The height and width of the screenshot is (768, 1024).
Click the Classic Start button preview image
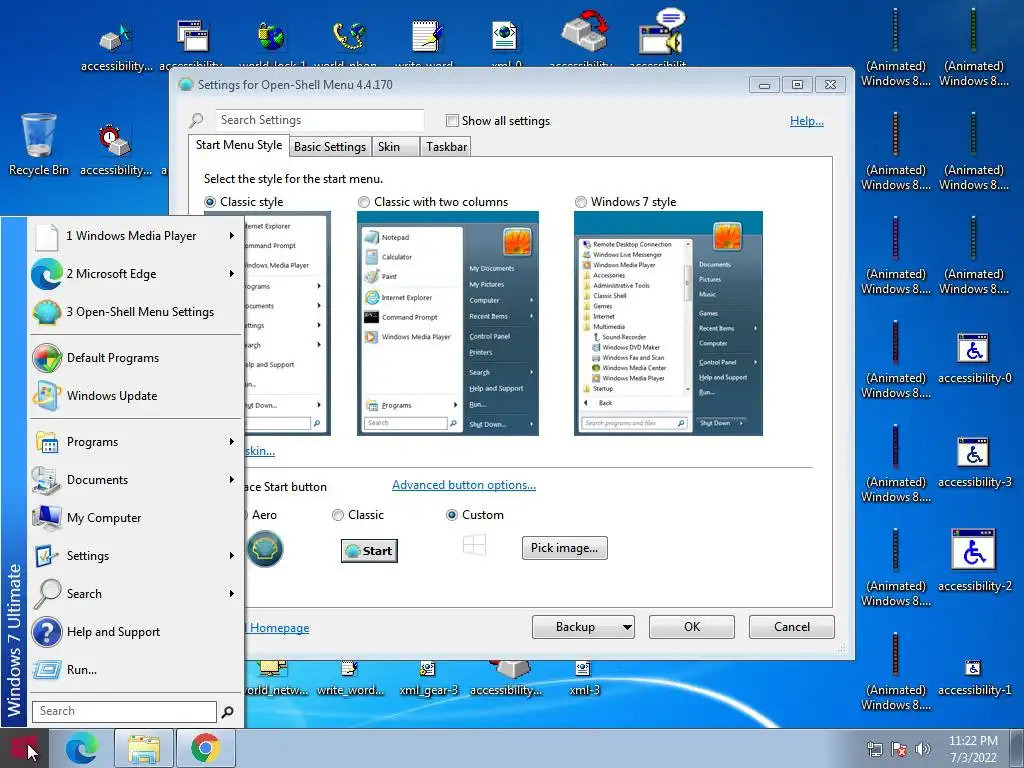point(369,551)
